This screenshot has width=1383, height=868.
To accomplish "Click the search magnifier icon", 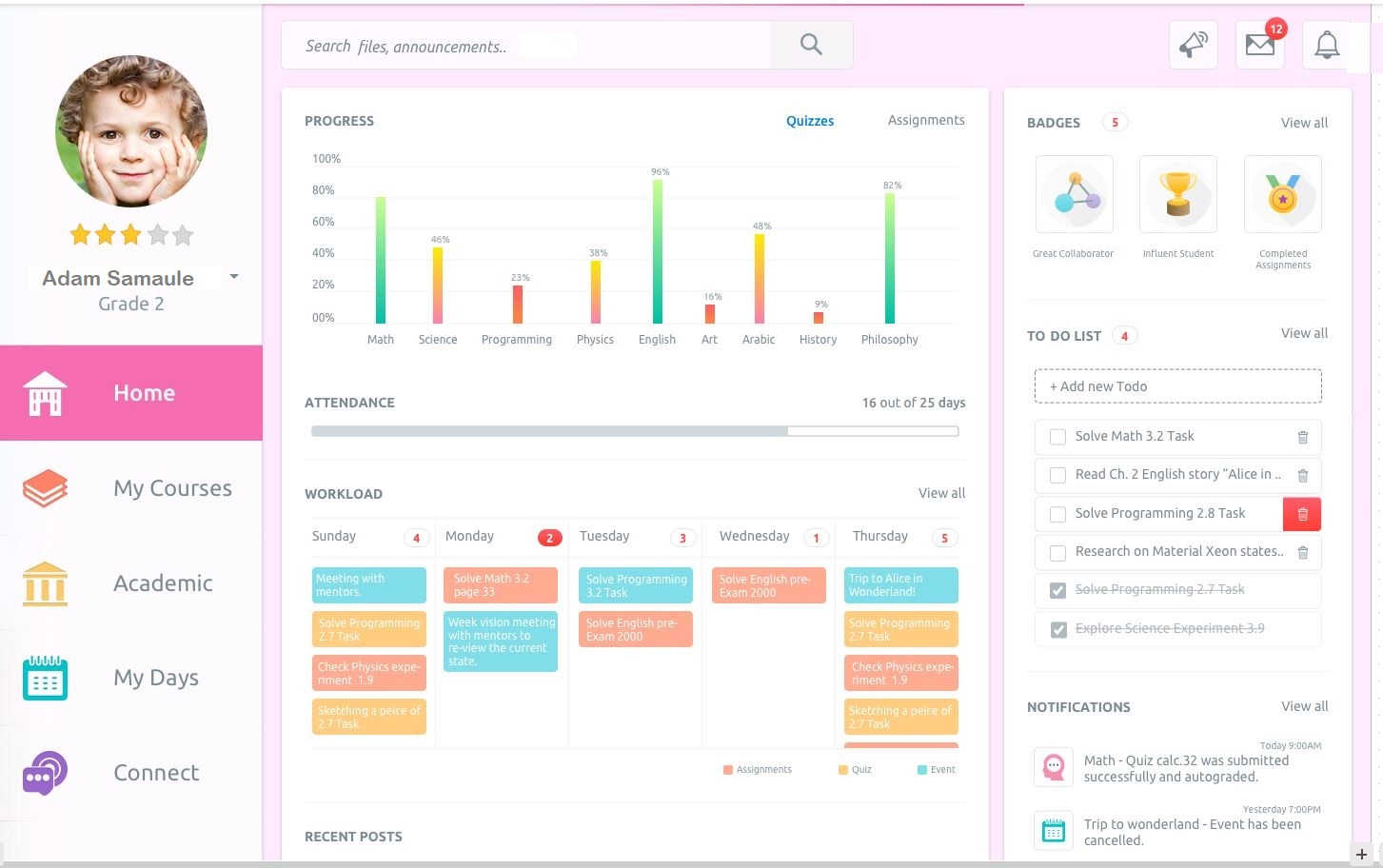I will coord(811,45).
